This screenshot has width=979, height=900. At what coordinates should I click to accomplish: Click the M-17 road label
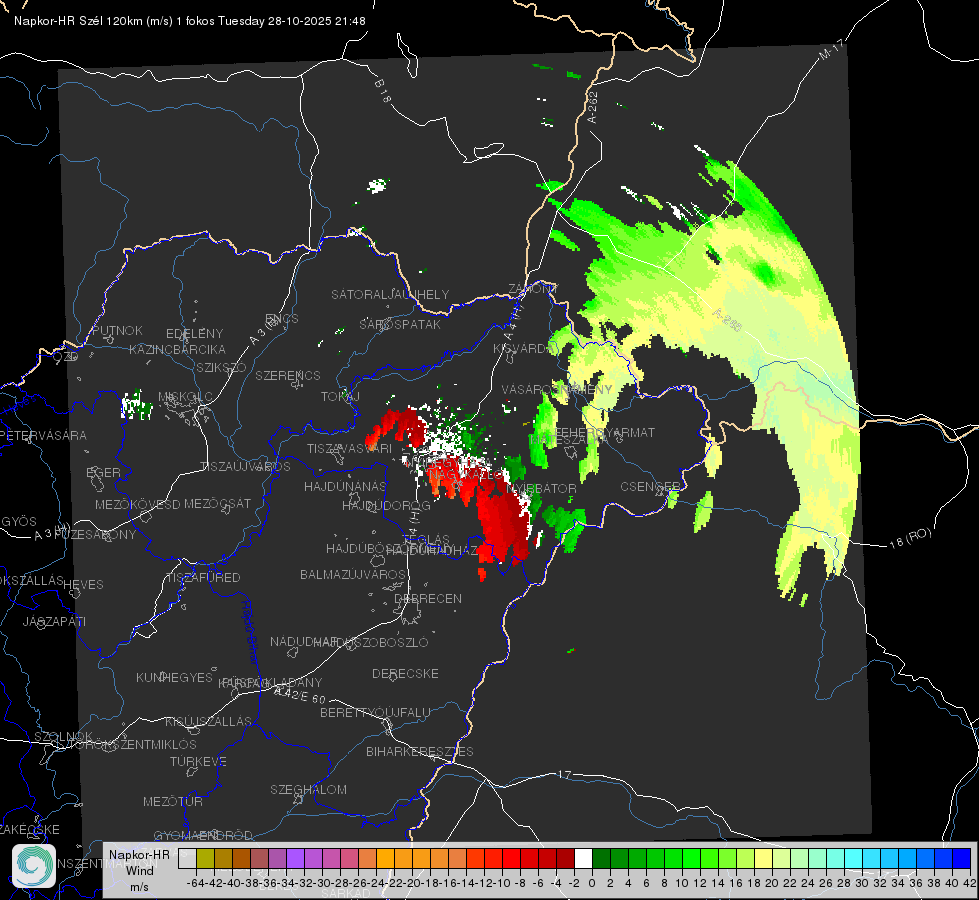[831, 50]
